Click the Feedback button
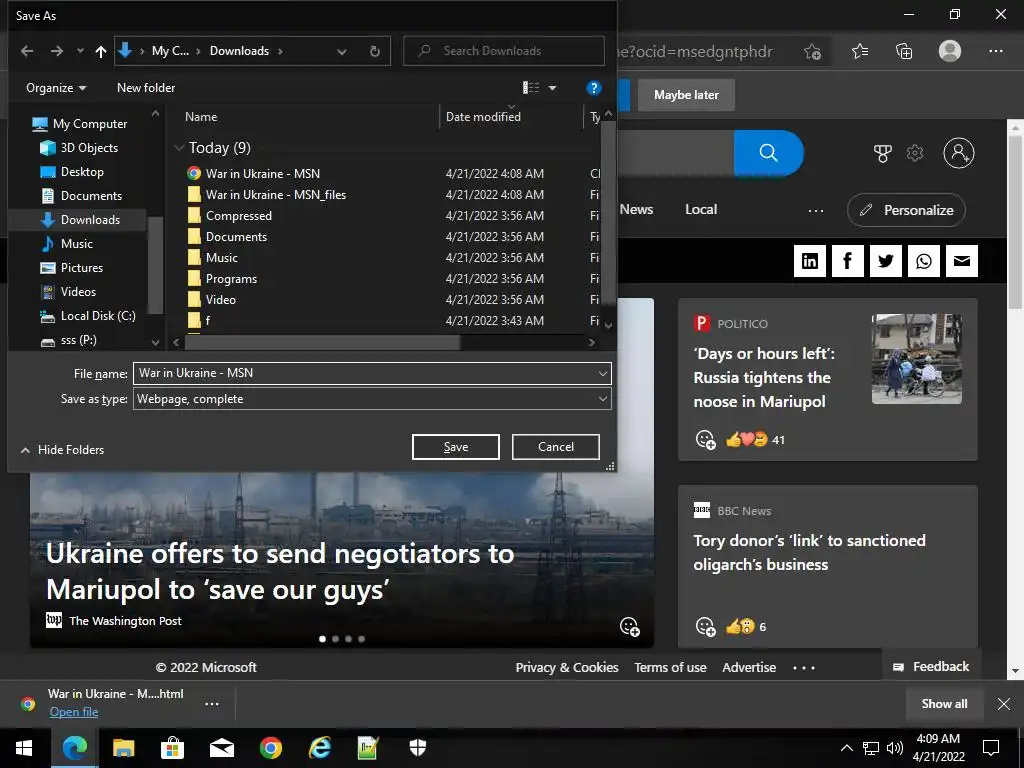The height and width of the screenshot is (768, 1024). pos(931,667)
